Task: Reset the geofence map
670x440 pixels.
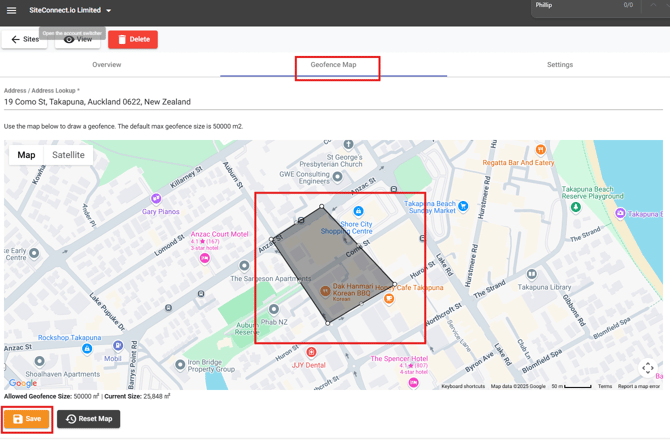Action: click(x=89, y=419)
